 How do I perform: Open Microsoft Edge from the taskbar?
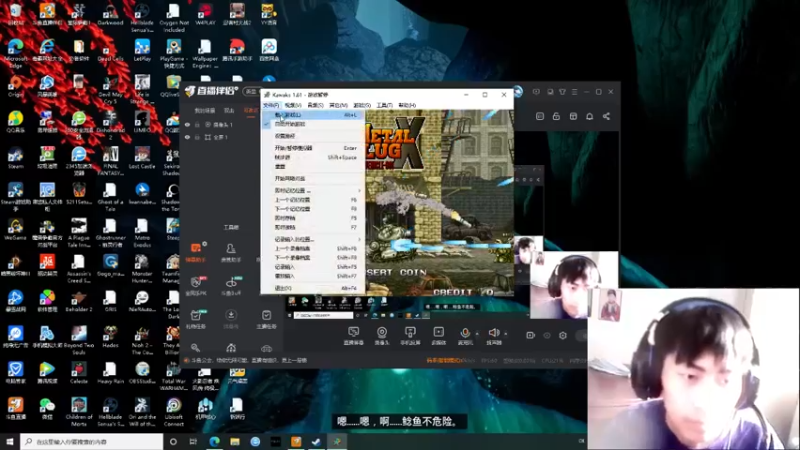tap(214, 441)
